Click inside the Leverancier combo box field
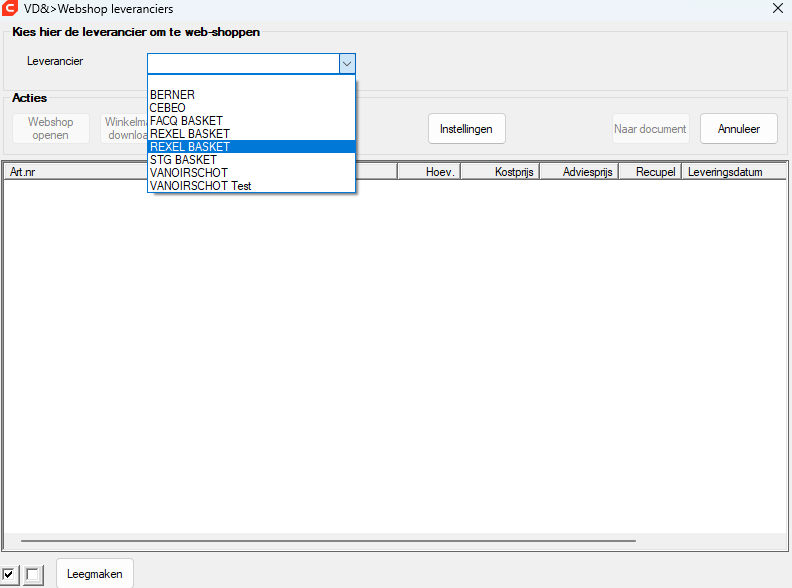The width and height of the screenshot is (792, 588). [243, 64]
